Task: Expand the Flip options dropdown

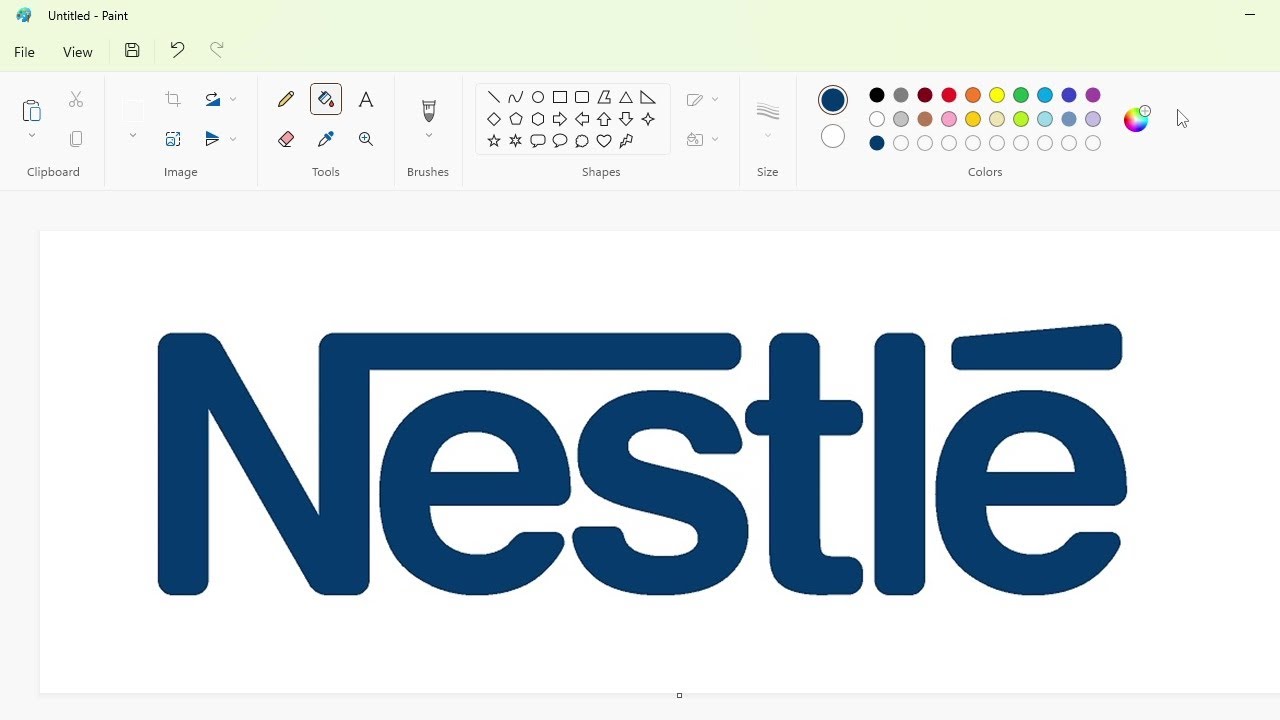Action: pos(233,139)
